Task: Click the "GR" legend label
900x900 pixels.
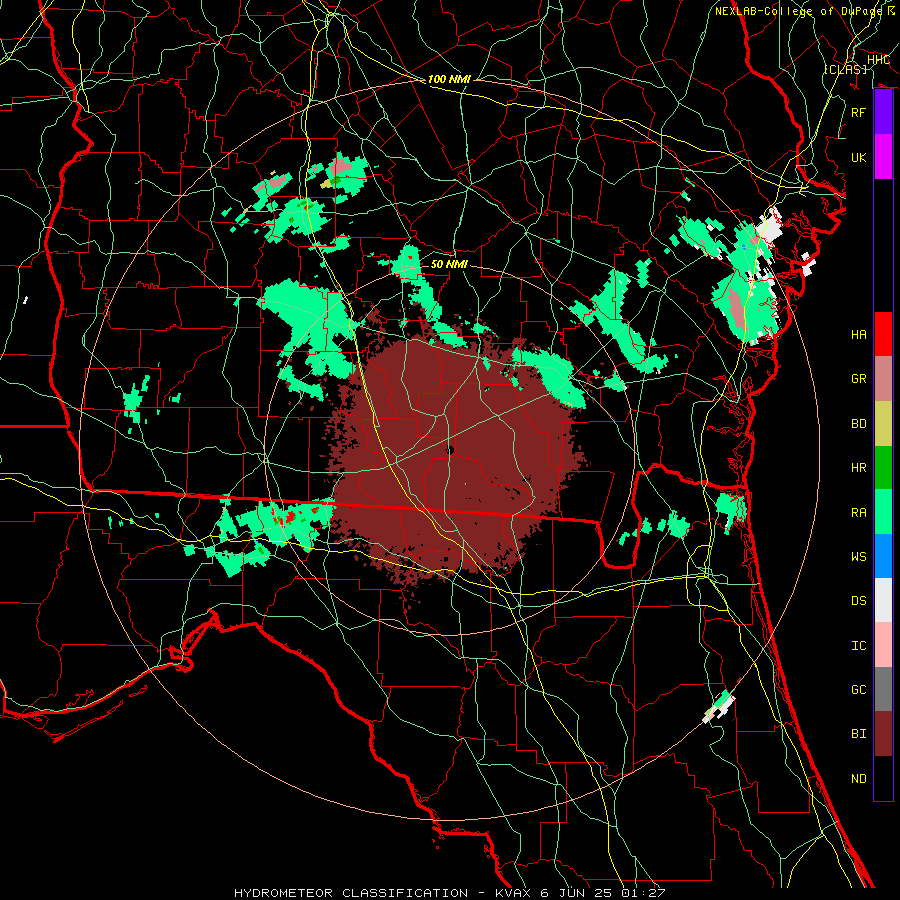Action: (858, 379)
